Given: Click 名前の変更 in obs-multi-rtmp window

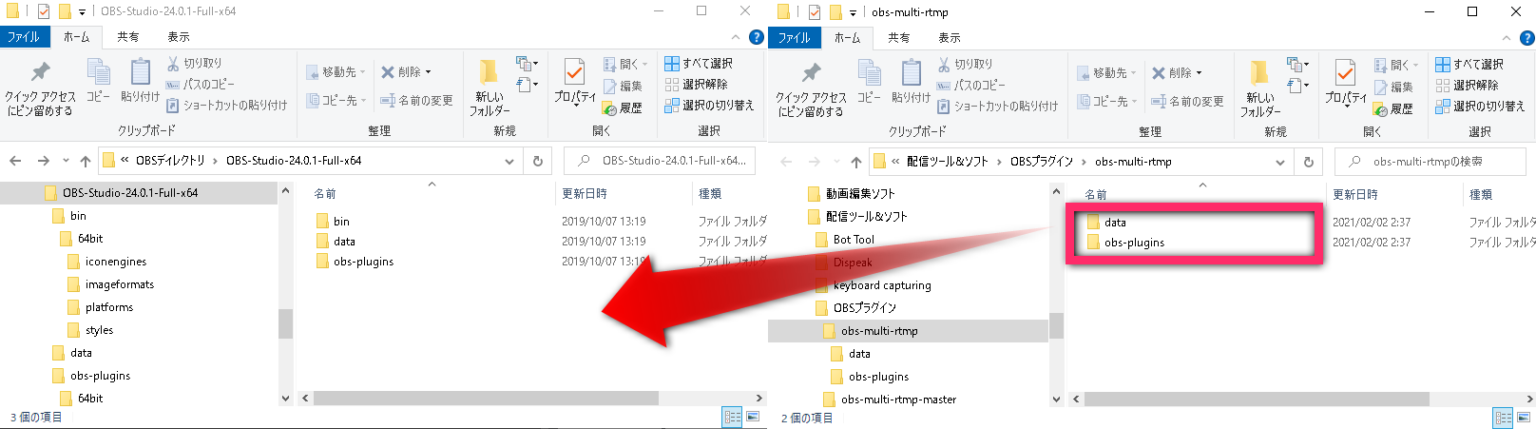Looking at the screenshot, I should [x=1187, y=101].
